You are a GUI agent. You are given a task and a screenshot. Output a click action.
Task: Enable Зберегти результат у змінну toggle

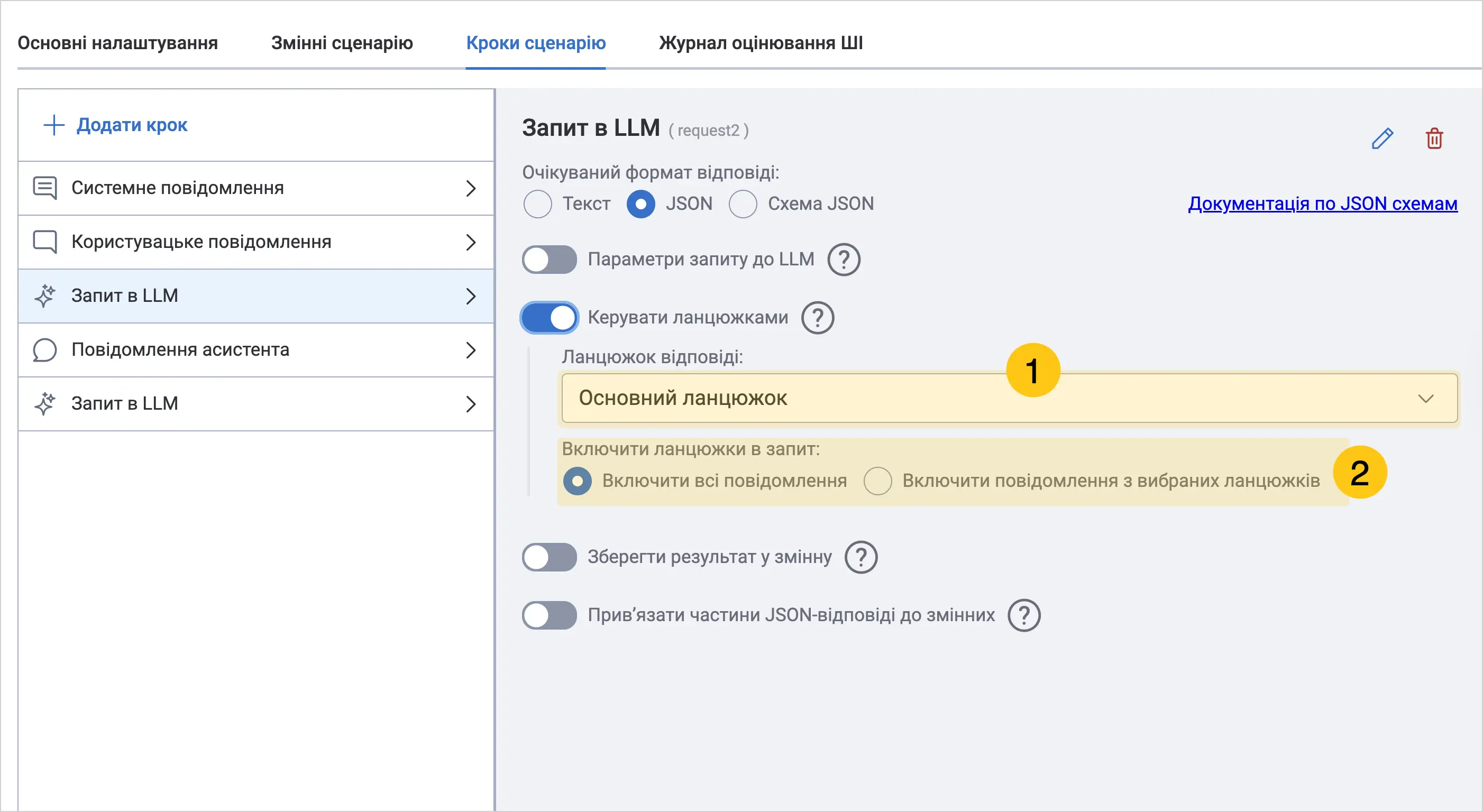coord(549,557)
